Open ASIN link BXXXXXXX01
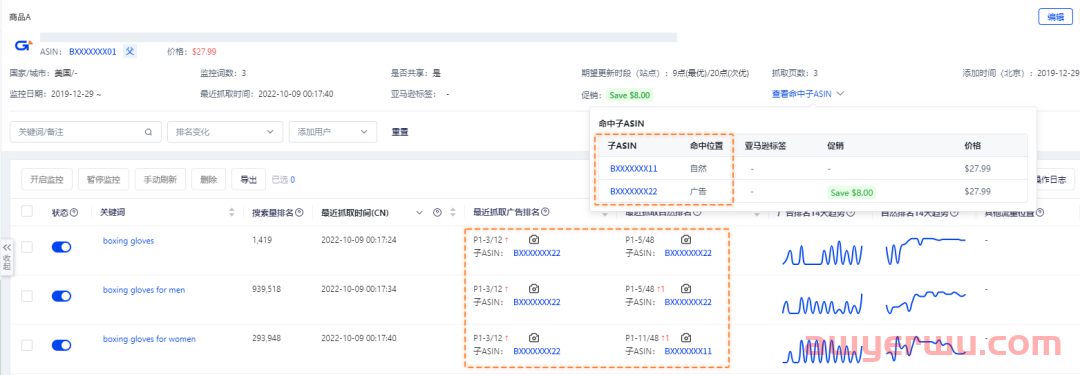The image size is (1080, 375). [x=93, y=52]
